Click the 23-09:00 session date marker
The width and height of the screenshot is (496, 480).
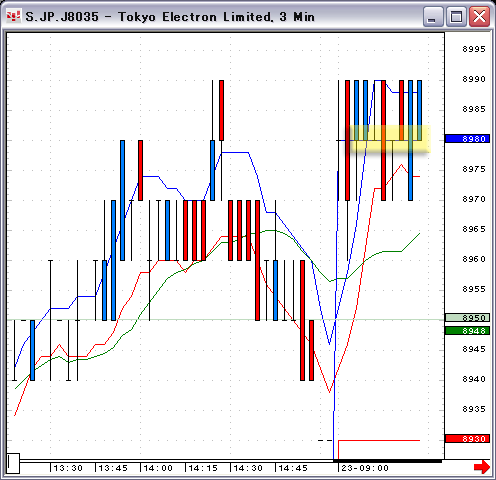(365, 468)
